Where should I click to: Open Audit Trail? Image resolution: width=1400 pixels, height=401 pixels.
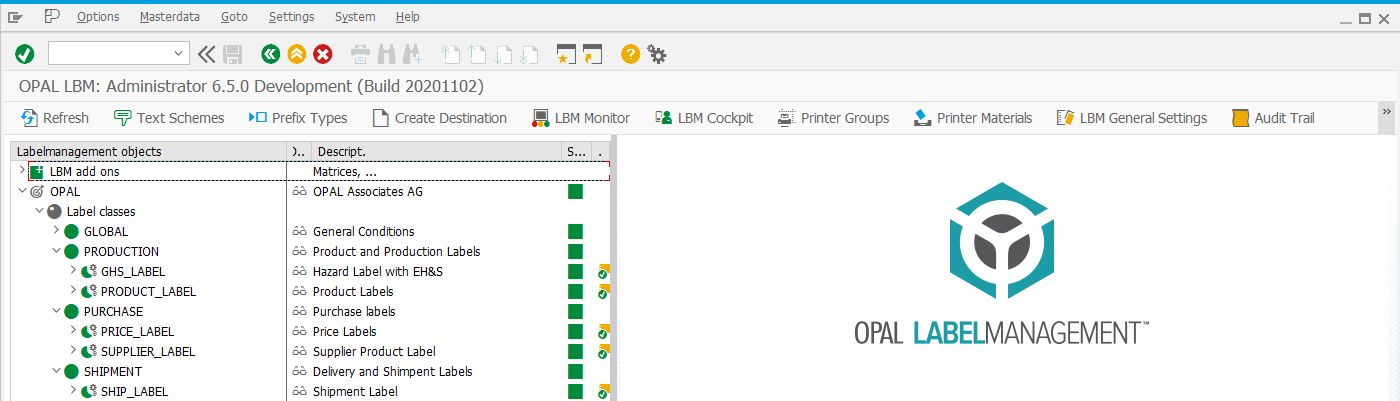pyautogui.click(x=1273, y=118)
